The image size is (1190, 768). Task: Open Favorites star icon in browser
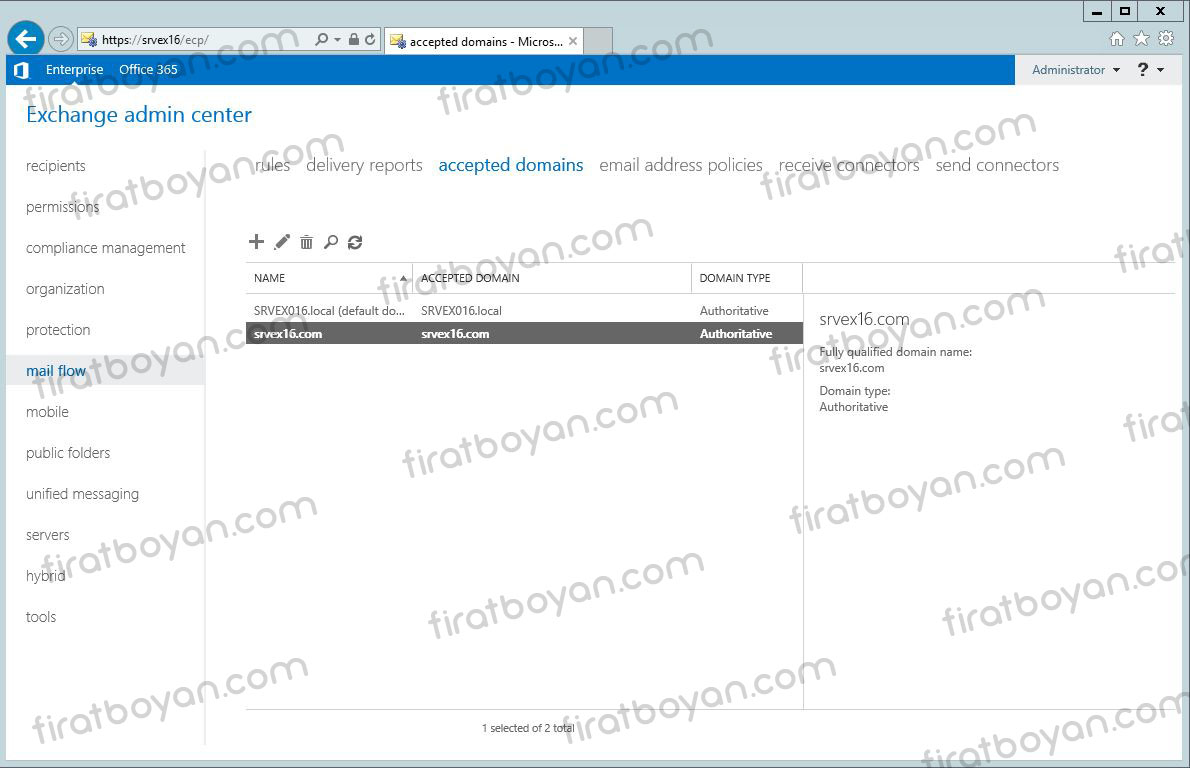(x=1141, y=39)
